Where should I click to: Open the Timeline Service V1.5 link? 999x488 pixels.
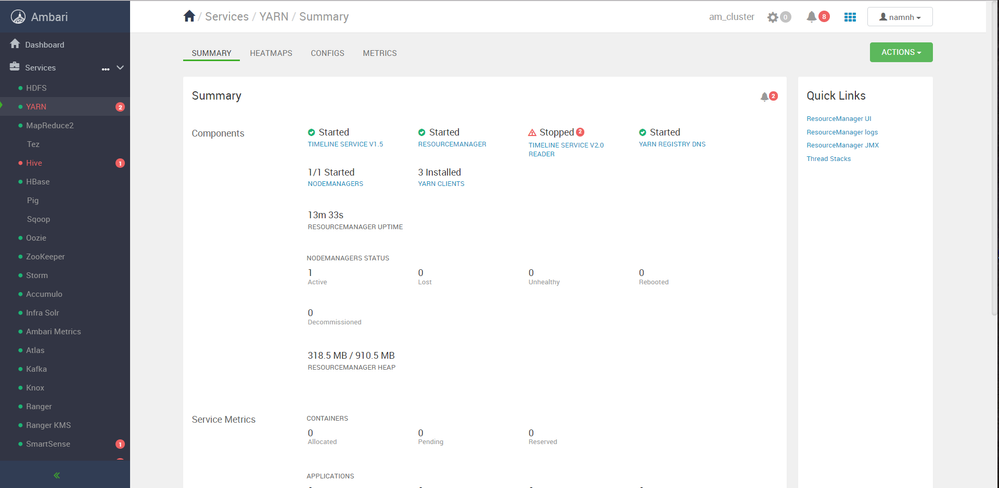click(x=345, y=145)
